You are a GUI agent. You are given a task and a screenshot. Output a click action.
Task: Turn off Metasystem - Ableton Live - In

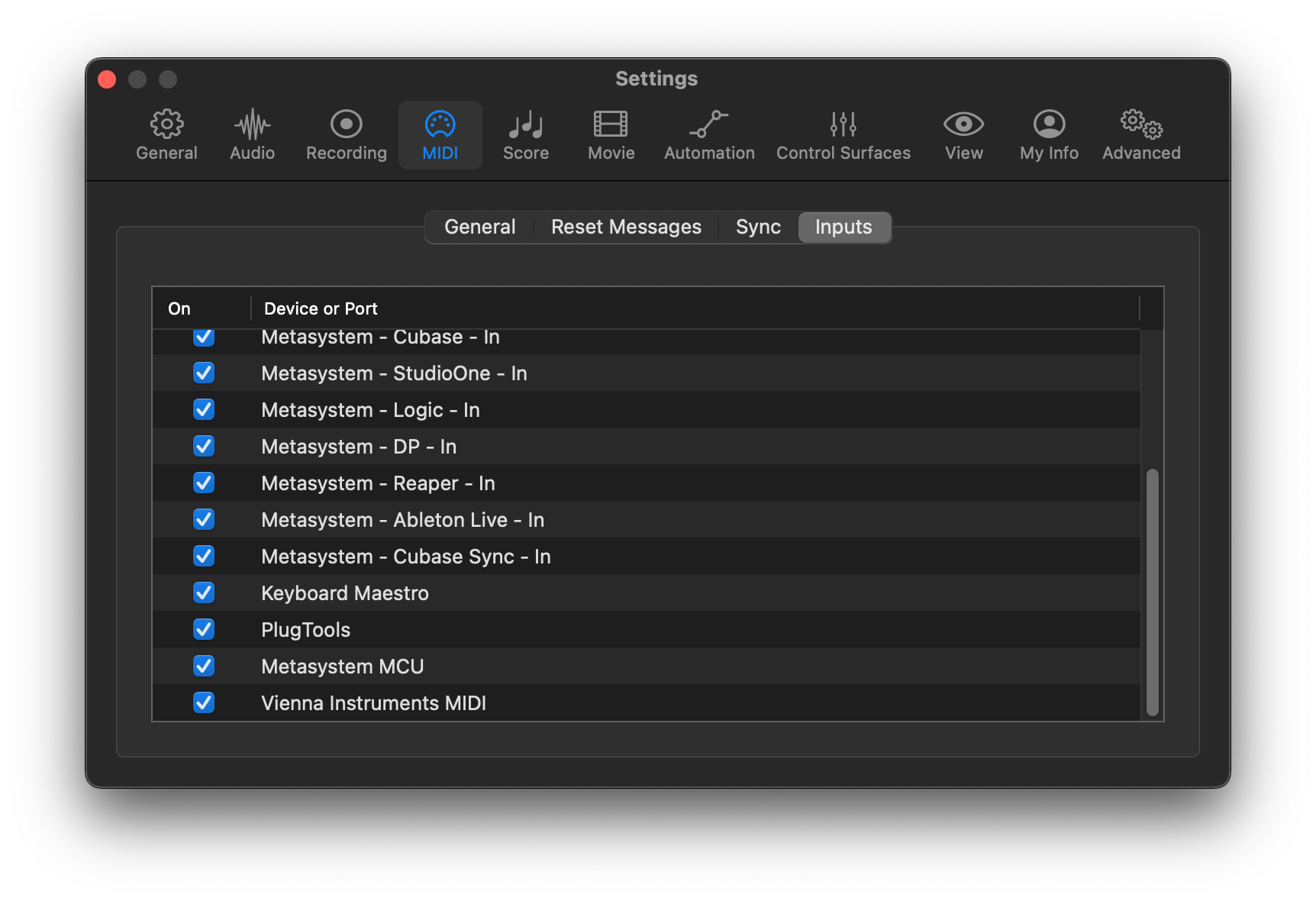pyautogui.click(x=204, y=520)
